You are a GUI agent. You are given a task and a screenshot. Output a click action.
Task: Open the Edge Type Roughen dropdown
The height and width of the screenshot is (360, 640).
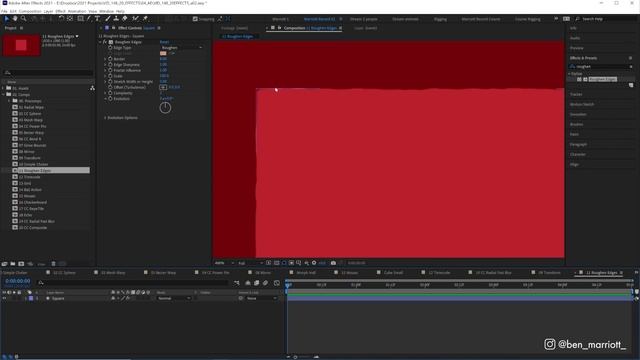click(x=181, y=48)
